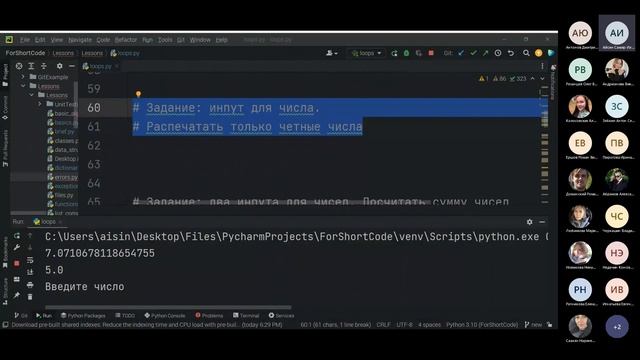Viewport: 640px width, 360px height.
Task: Hide the Project panel with the minus icon
Action: 72,66
